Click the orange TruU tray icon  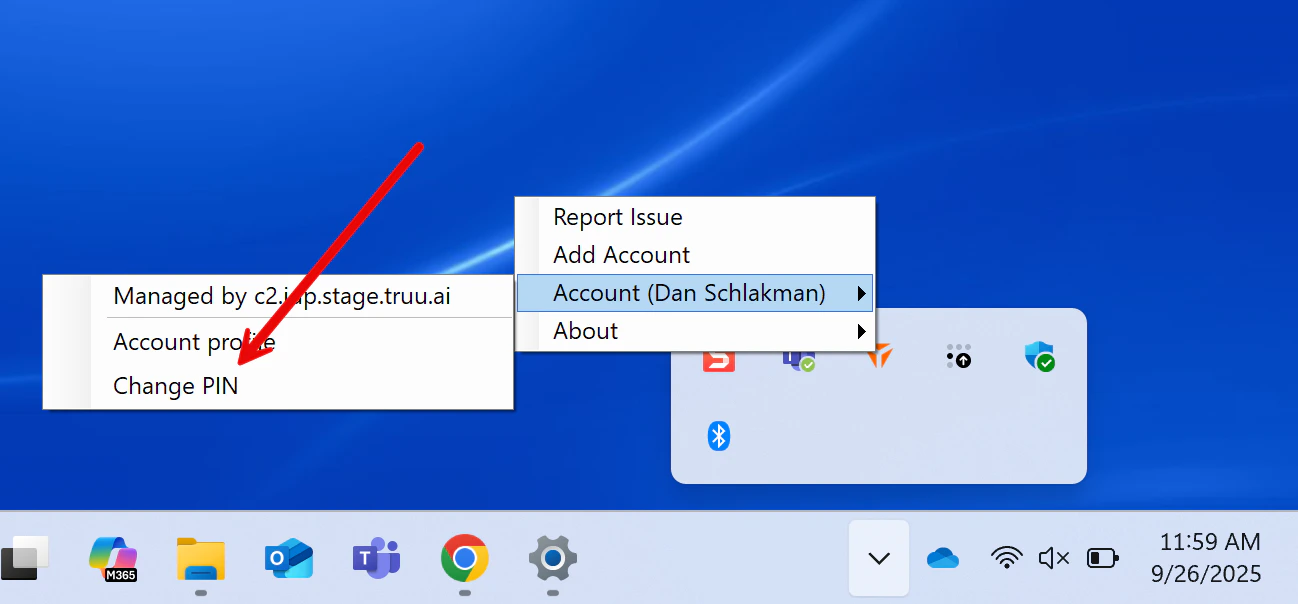click(x=879, y=356)
